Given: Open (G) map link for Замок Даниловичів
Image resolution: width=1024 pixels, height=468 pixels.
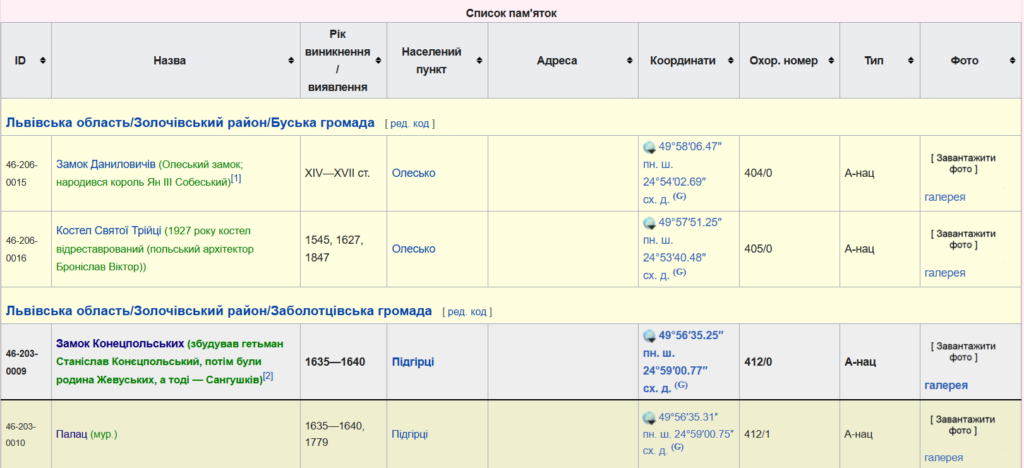Looking at the screenshot, I should (679, 196).
